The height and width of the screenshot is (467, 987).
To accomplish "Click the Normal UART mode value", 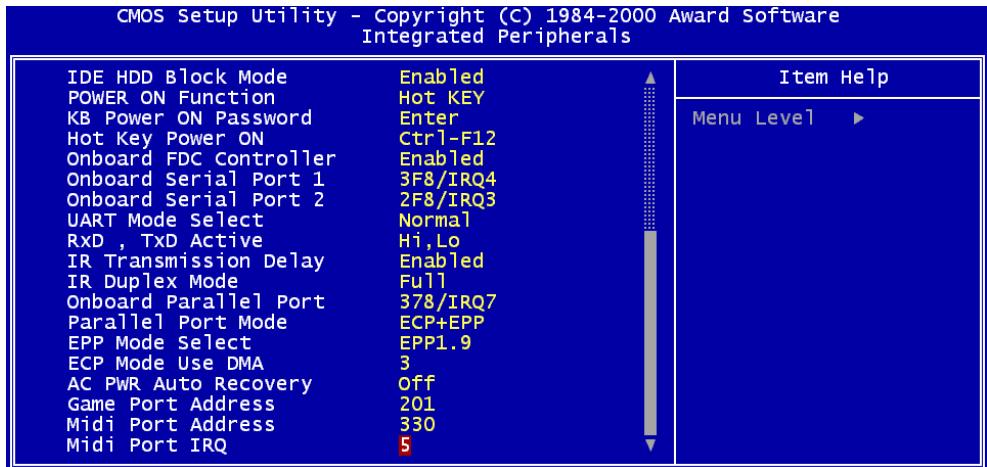I will [434, 220].
